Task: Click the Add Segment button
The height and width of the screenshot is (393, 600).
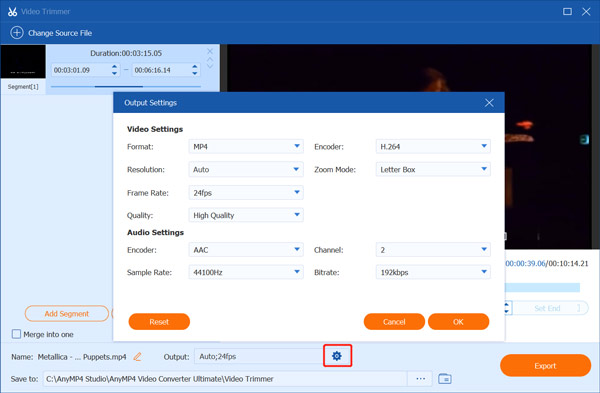Action: tap(67, 314)
